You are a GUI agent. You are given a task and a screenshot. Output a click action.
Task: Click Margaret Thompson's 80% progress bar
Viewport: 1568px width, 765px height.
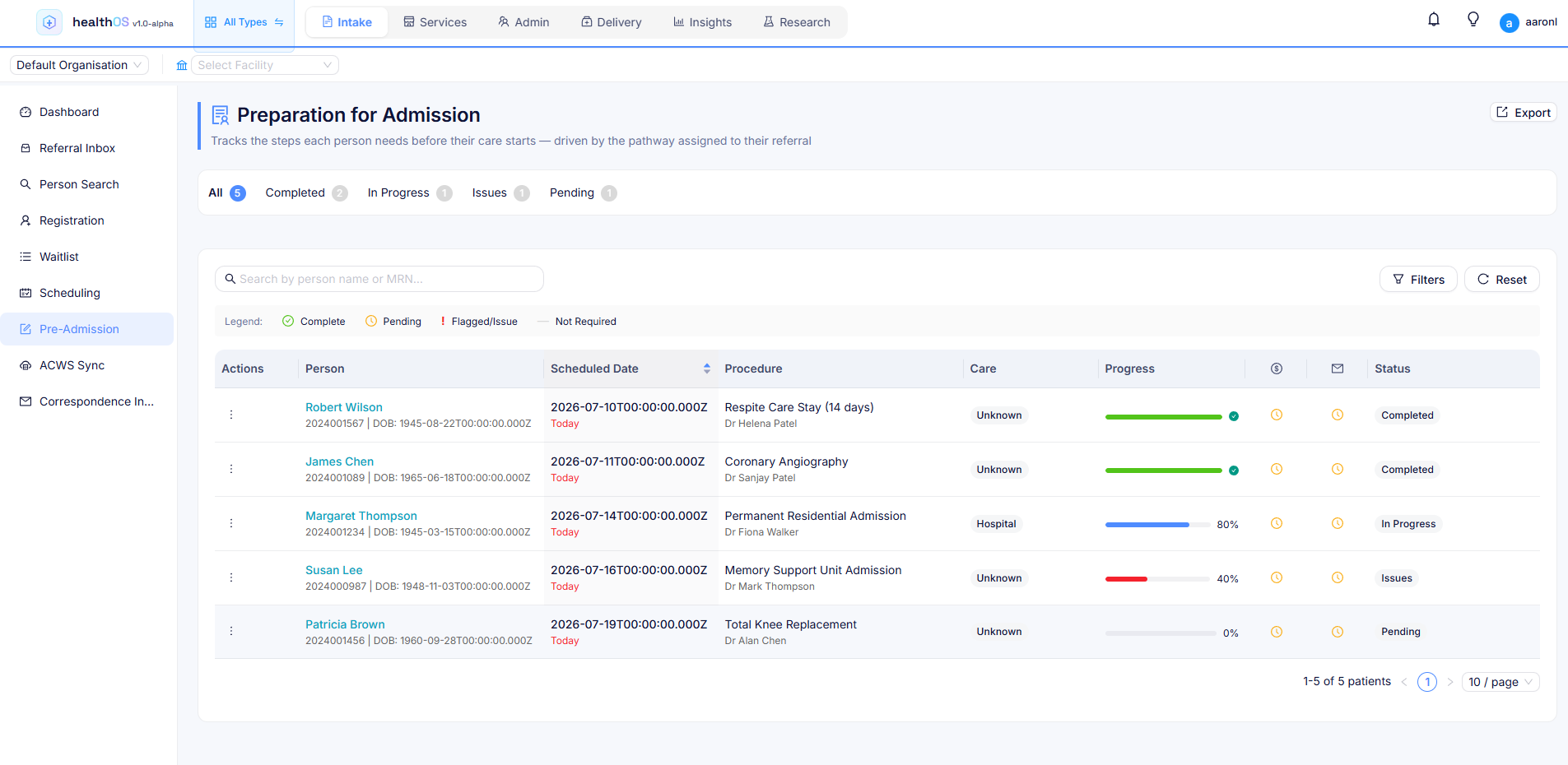coord(1157,525)
